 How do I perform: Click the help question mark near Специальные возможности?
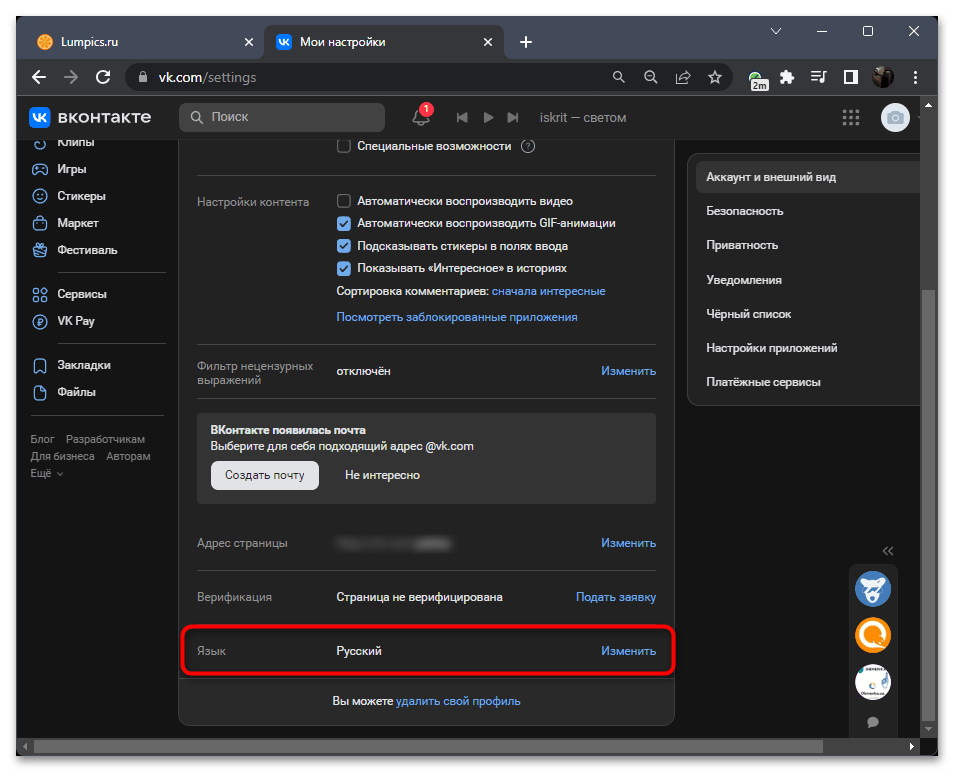point(527,147)
